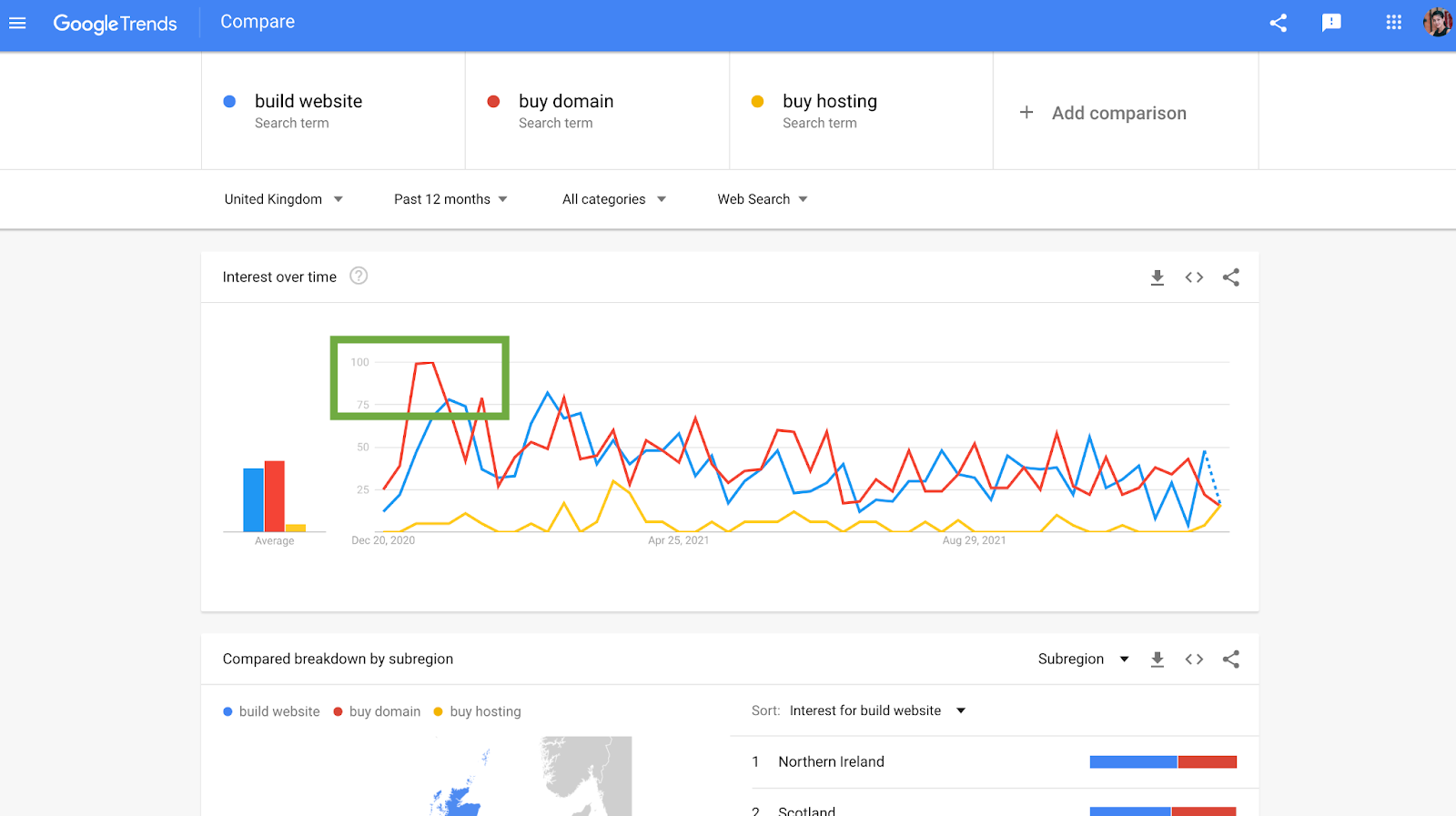Viewport: 1456px width, 816px height.
Task: Expand the Past 12 months time range
Action: point(450,199)
